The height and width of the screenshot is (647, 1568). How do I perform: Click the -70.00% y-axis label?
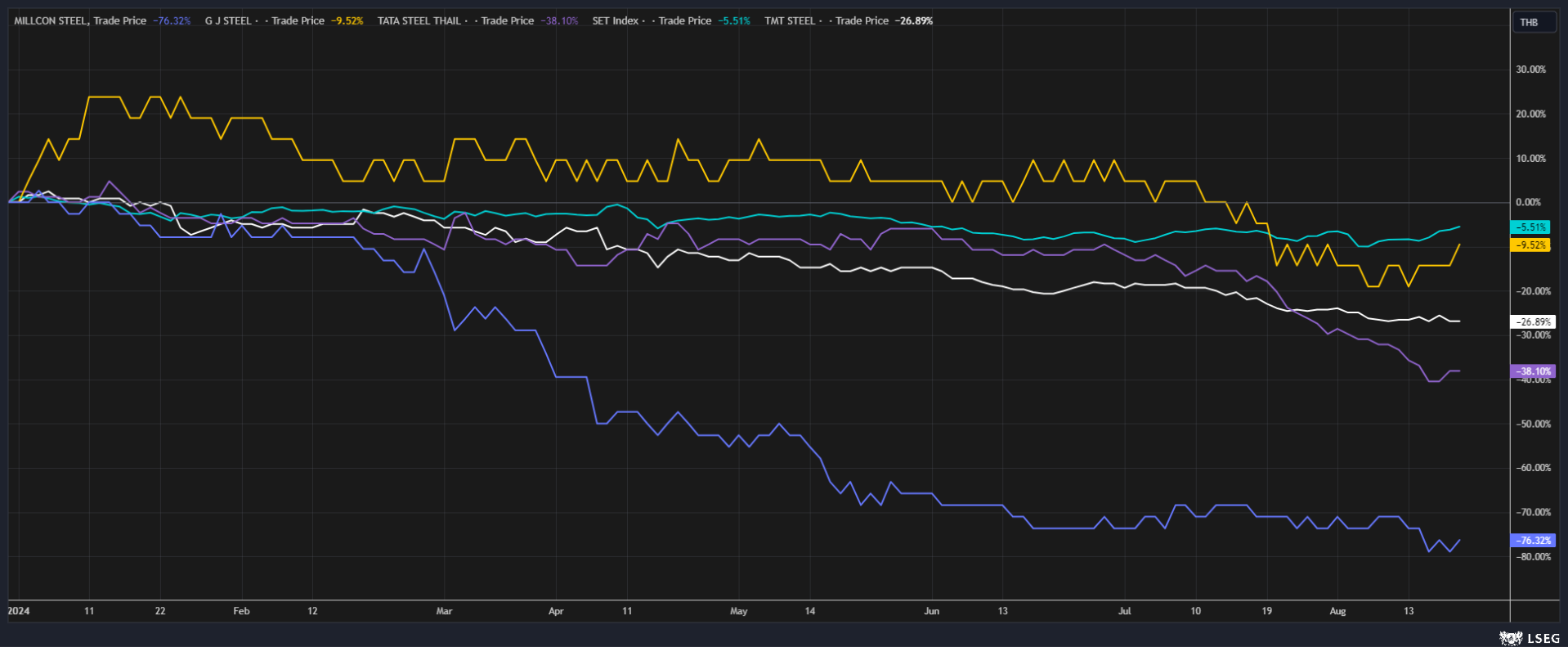tap(1532, 513)
